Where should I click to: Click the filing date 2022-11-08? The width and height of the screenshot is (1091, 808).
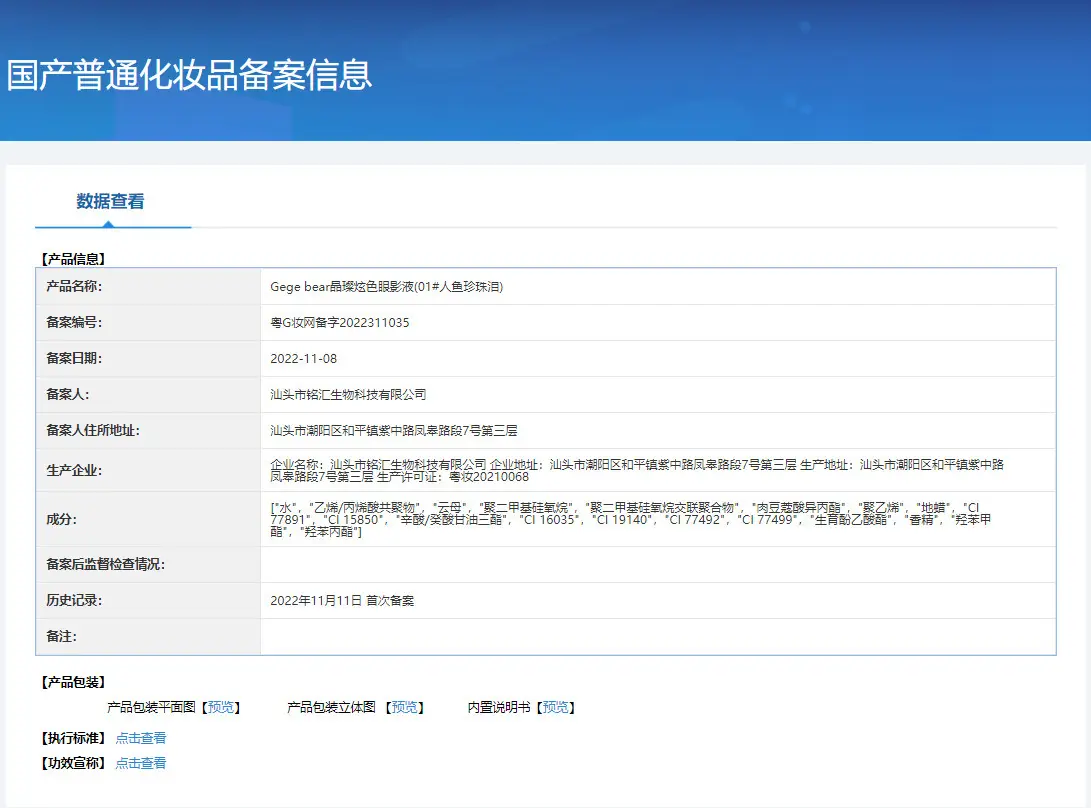tap(303, 359)
